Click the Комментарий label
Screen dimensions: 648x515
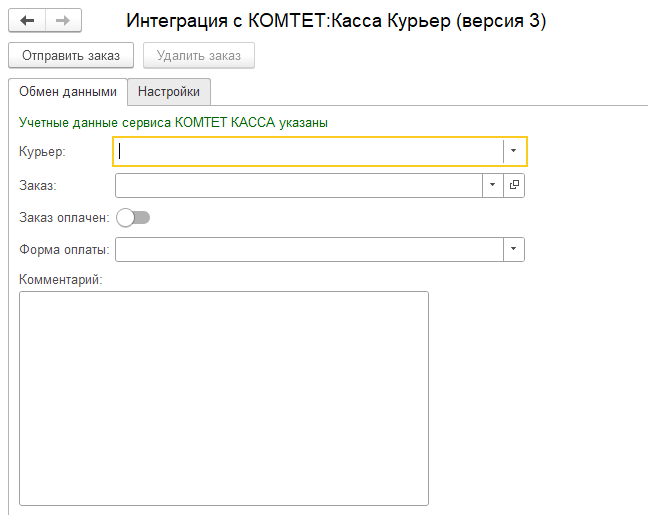tap(61, 278)
